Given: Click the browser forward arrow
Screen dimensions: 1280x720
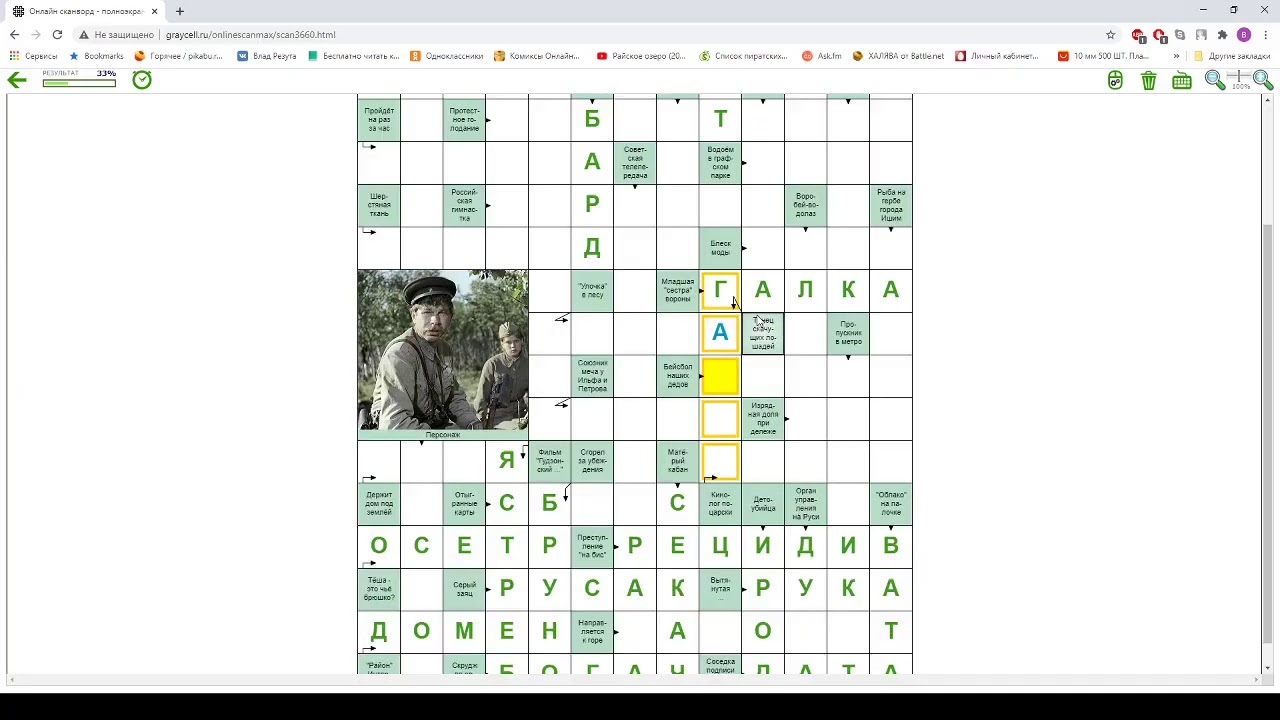Looking at the screenshot, I should 35,34.
